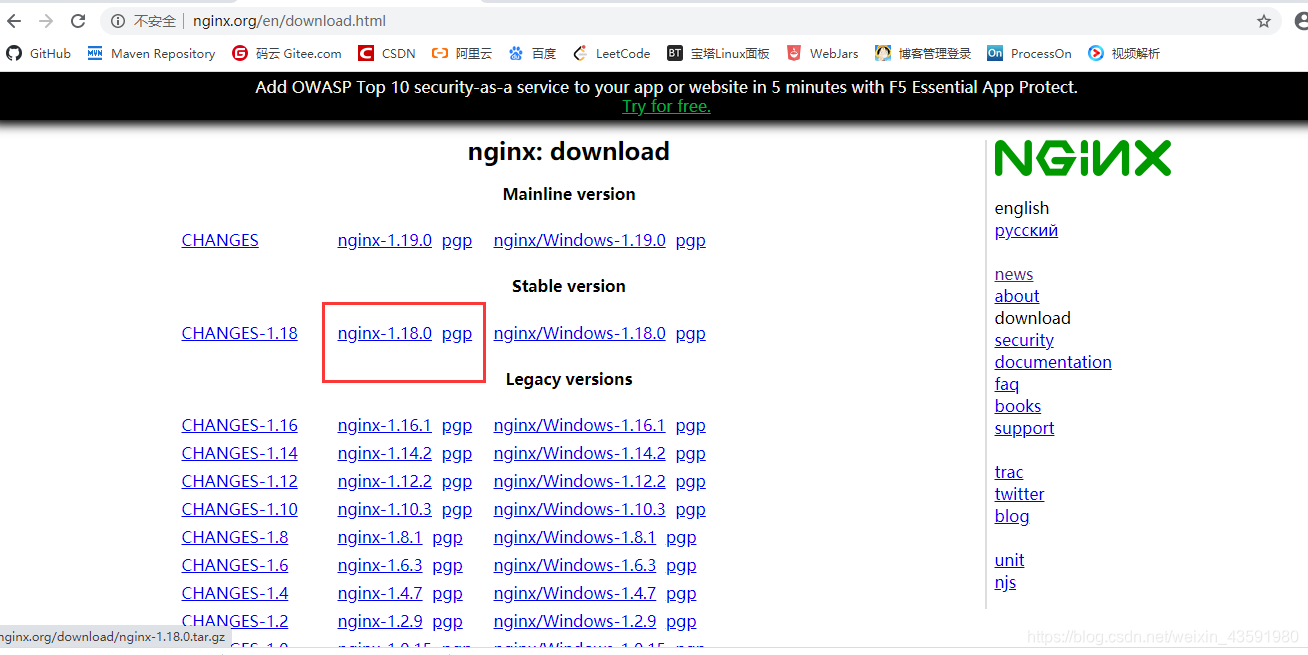Click the green NGINX logo
The image size is (1308, 655).
click(x=1083, y=158)
